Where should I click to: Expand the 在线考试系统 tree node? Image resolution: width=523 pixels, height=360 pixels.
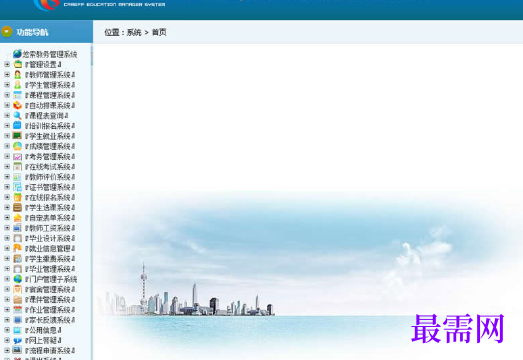tap(7, 166)
